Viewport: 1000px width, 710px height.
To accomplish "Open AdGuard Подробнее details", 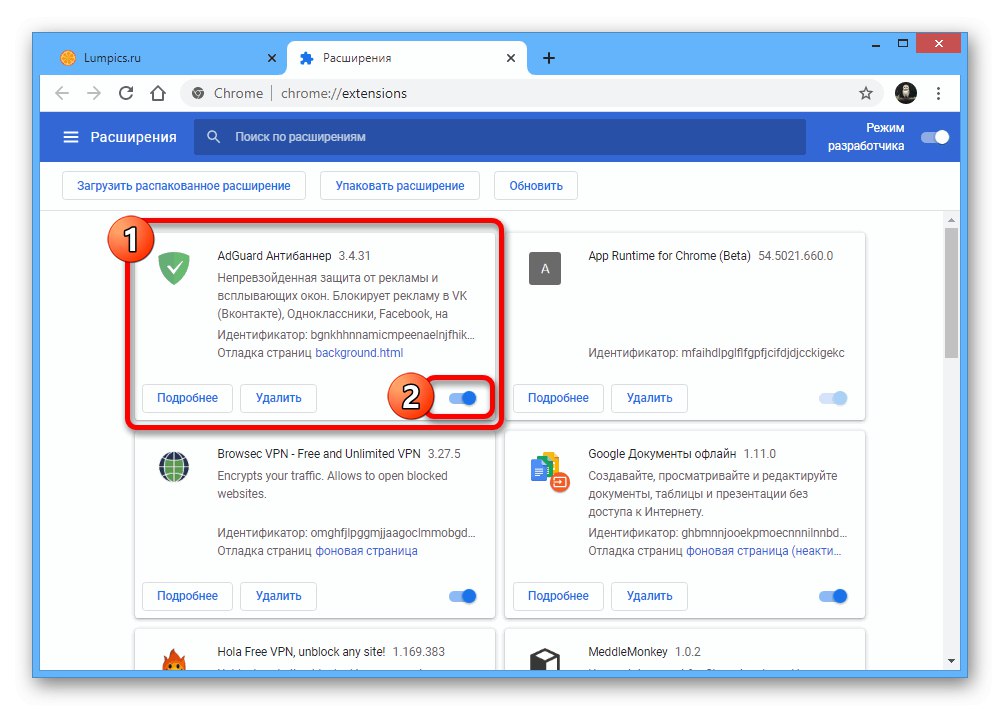I will pyautogui.click(x=188, y=398).
